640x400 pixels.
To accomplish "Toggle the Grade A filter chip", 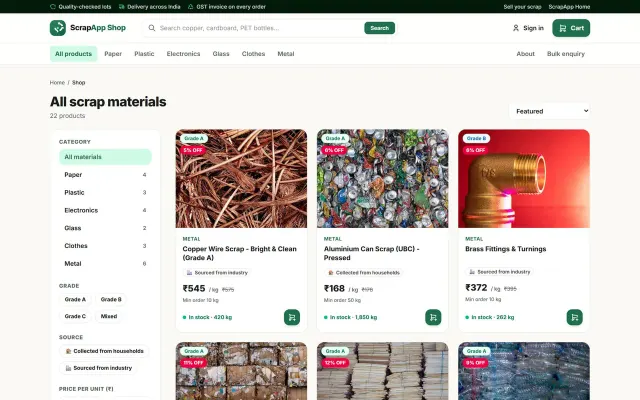I will click(75, 299).
